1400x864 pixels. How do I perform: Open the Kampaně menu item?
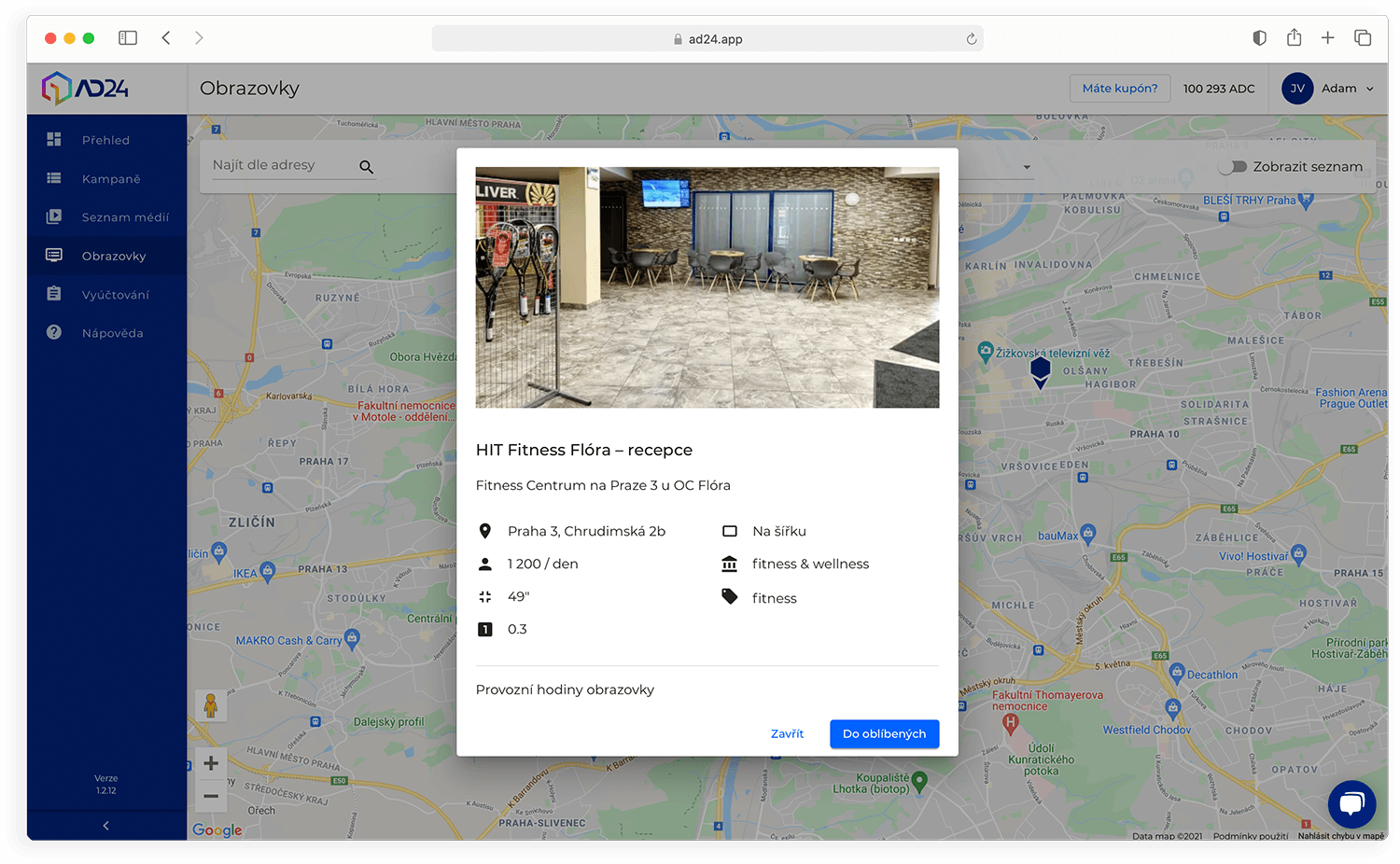[110, 178]
